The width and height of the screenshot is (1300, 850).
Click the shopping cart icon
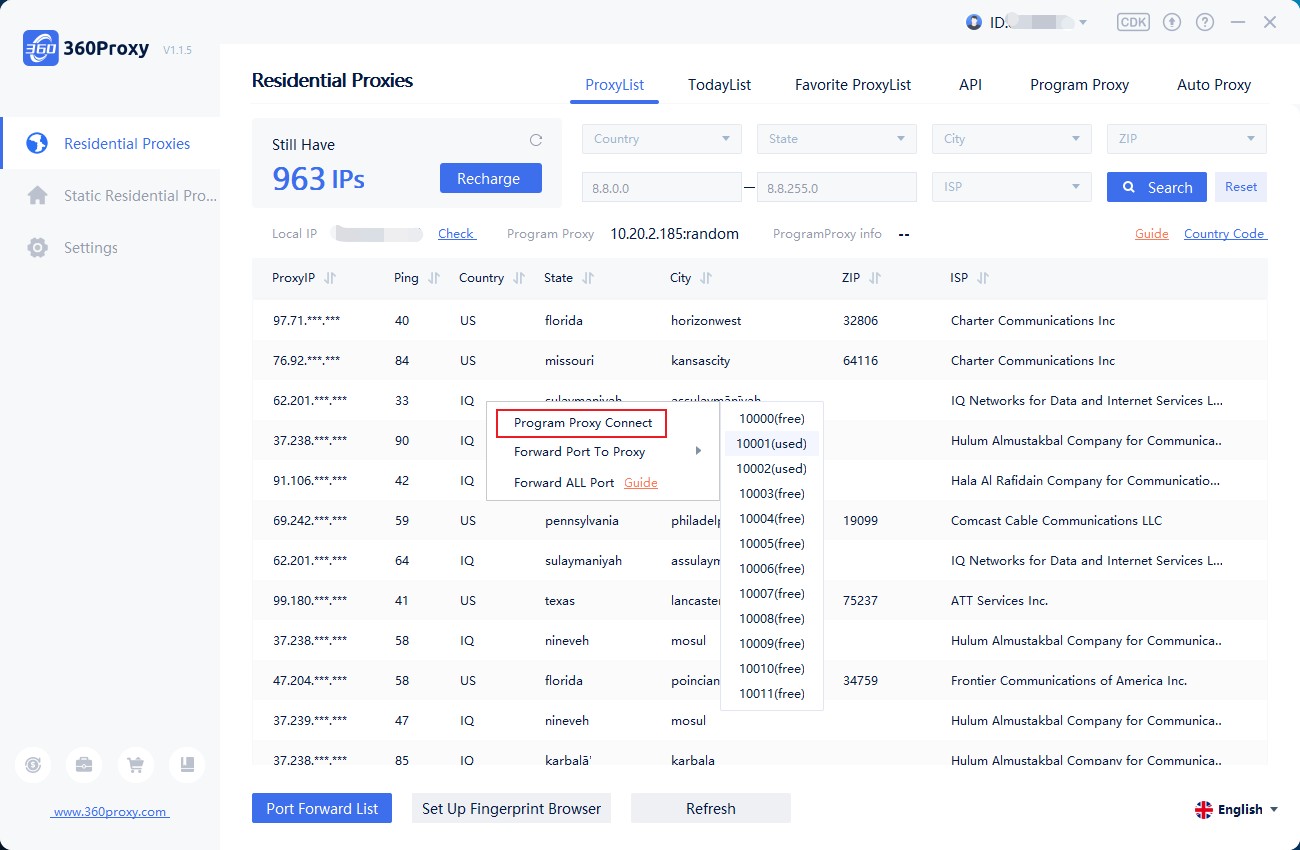tap(135, 765)
